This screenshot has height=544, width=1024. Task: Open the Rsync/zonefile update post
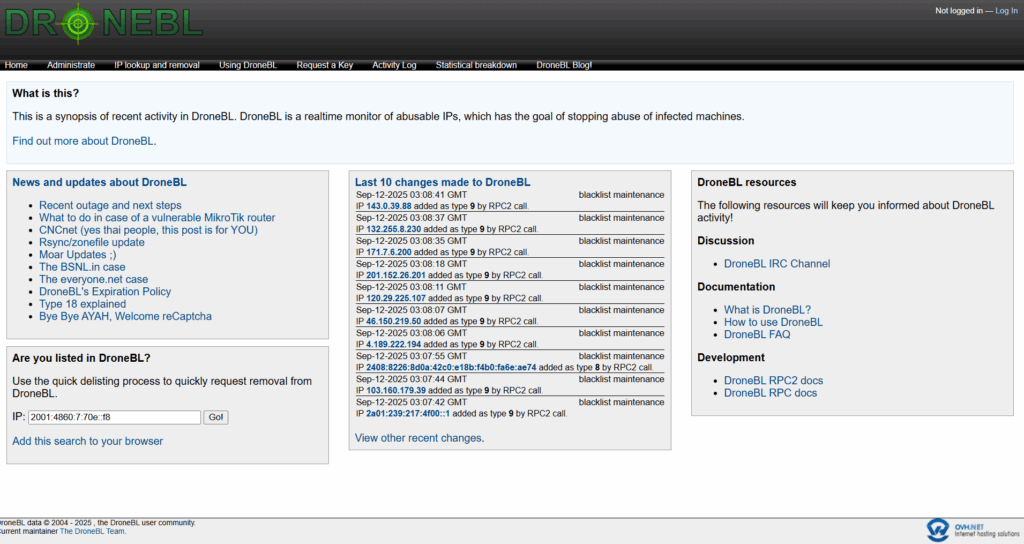[x=91, y=242]
